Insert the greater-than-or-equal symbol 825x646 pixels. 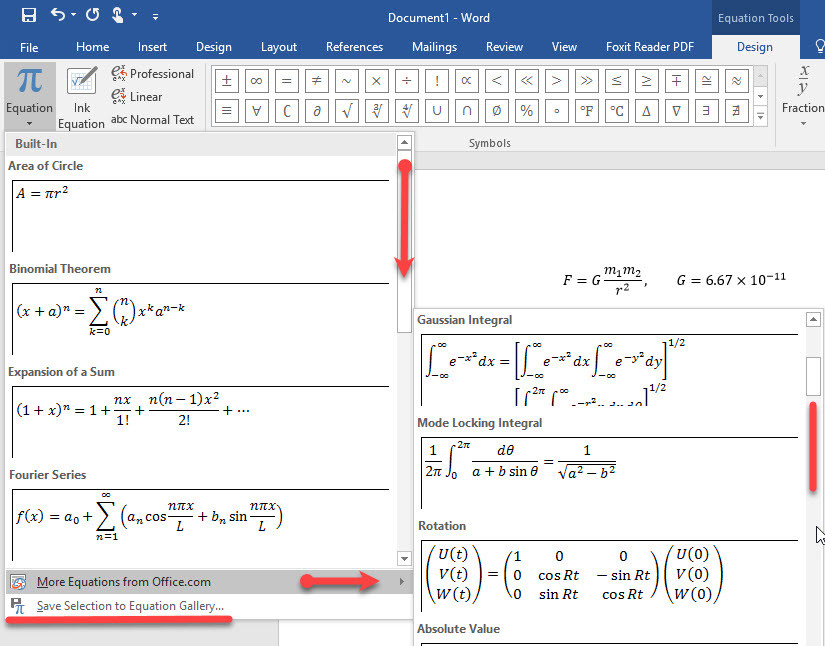646,80
